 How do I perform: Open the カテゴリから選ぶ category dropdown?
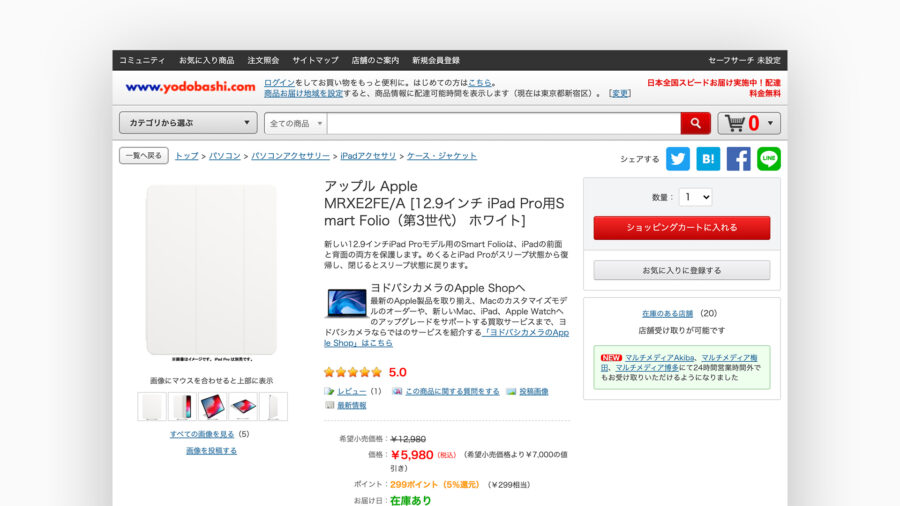click(188, 123)
